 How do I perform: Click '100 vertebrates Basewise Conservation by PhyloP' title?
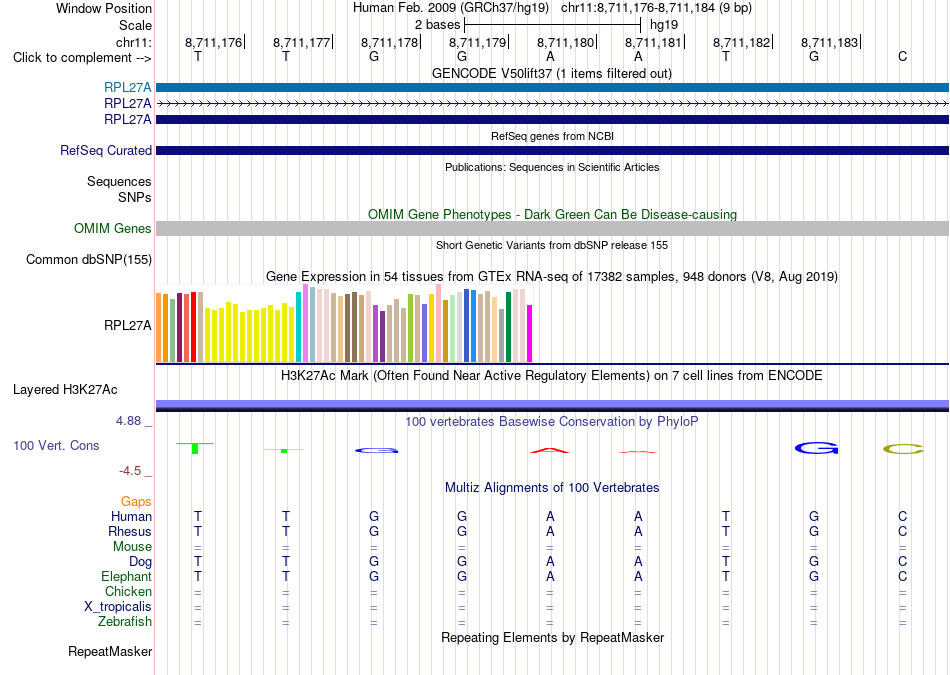pyautogui.click(x=552, y=421)
